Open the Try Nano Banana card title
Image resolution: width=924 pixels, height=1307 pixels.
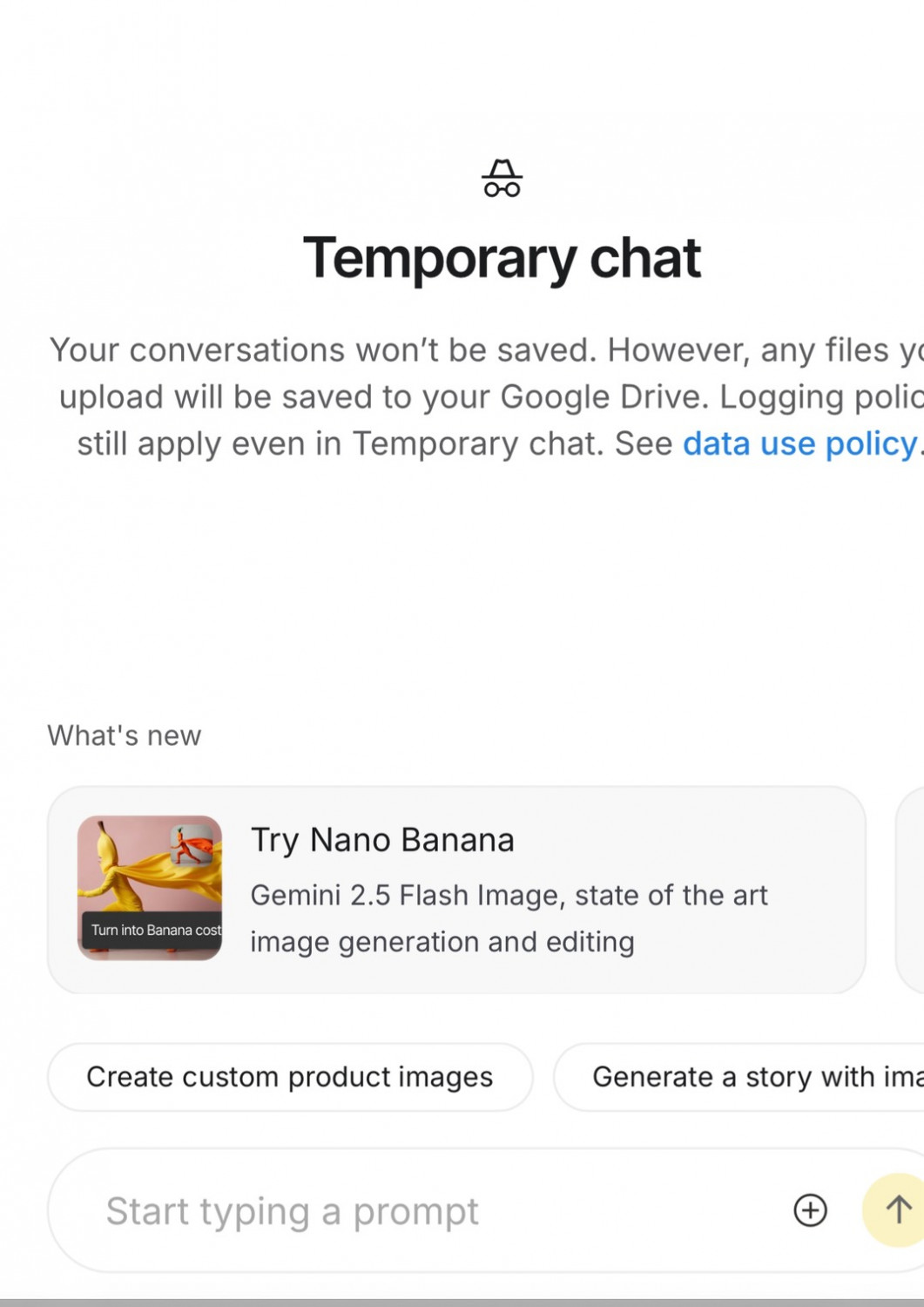tap(382, 840)
